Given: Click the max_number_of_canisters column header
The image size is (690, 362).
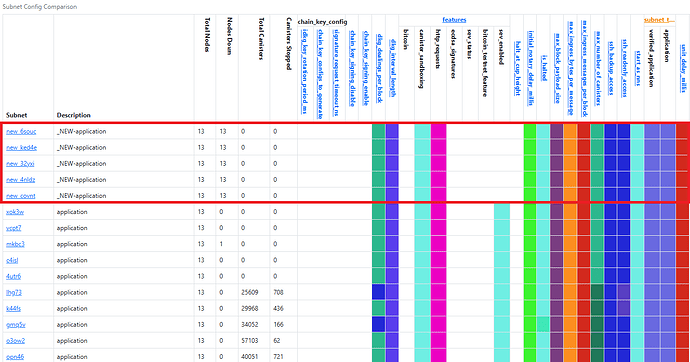Looking at the screenshot, I should [x=598, y=68].
